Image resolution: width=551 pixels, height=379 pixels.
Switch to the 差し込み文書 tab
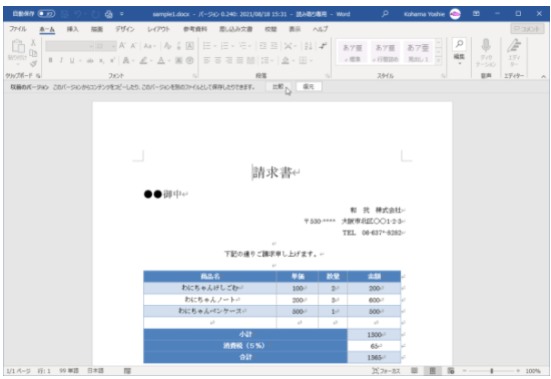click(236, 29)
